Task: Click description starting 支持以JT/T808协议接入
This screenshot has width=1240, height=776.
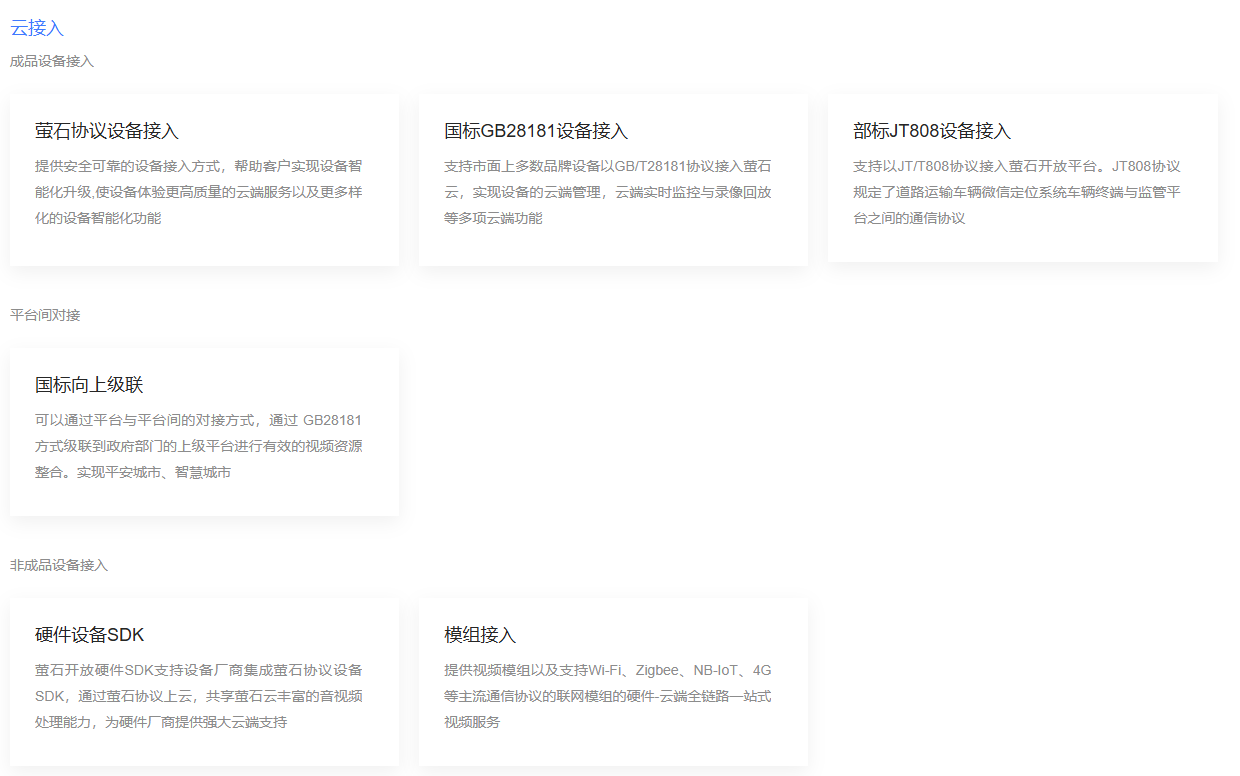Action: click(x=1017, y=192)
